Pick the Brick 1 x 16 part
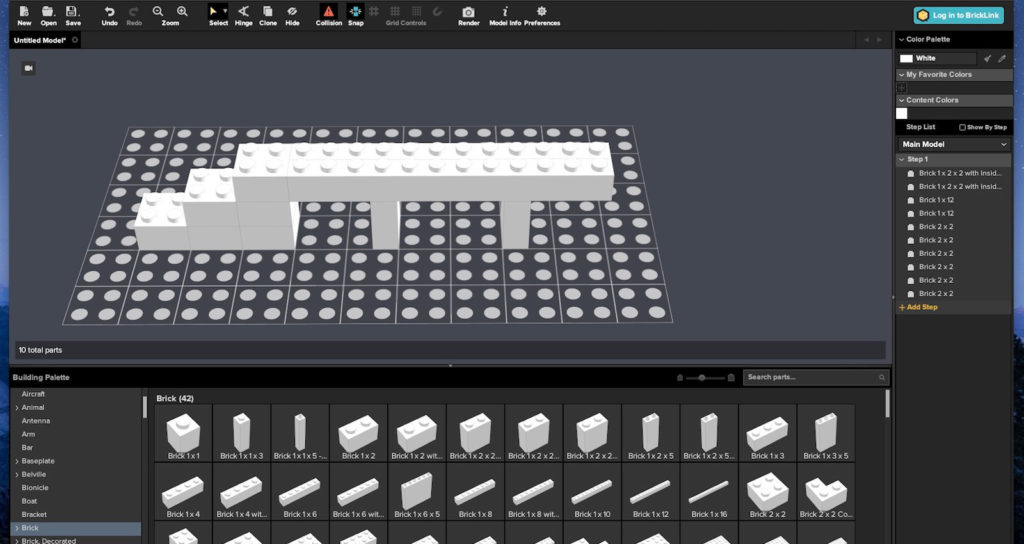 coord(709,492)
